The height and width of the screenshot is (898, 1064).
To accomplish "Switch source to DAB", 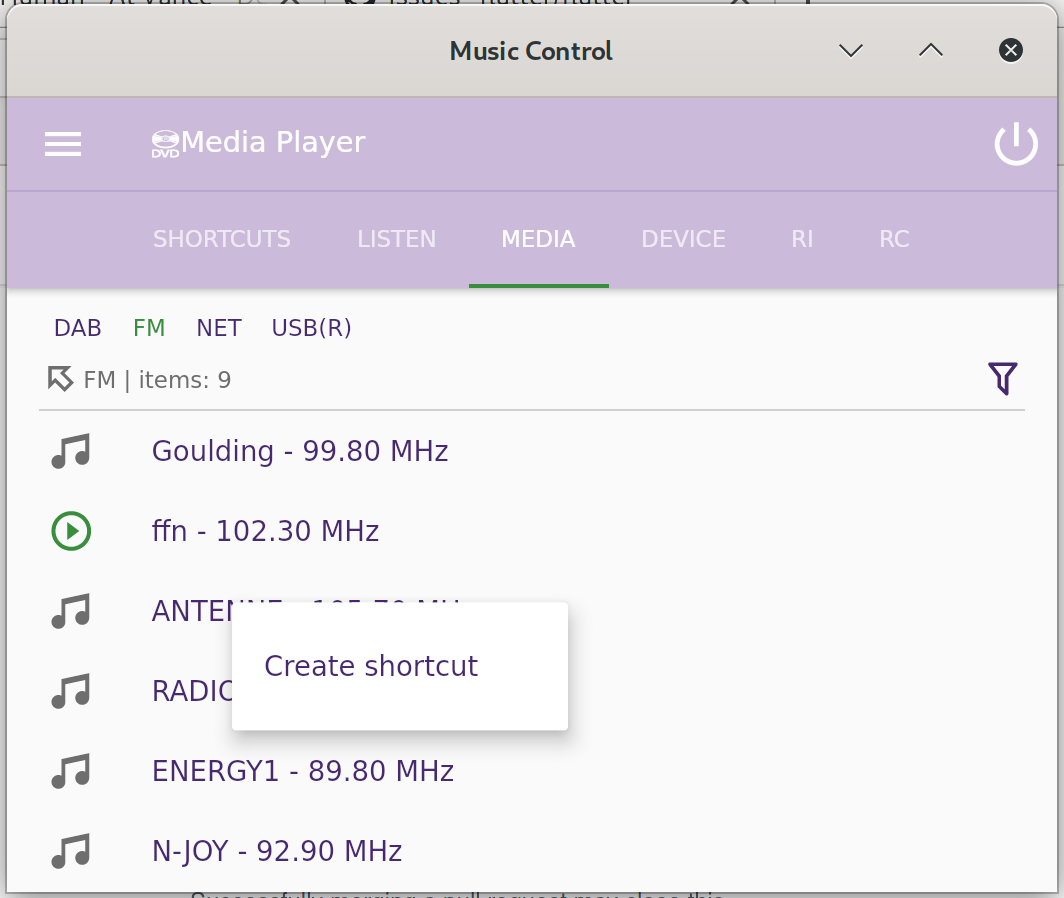I will 77,327.
